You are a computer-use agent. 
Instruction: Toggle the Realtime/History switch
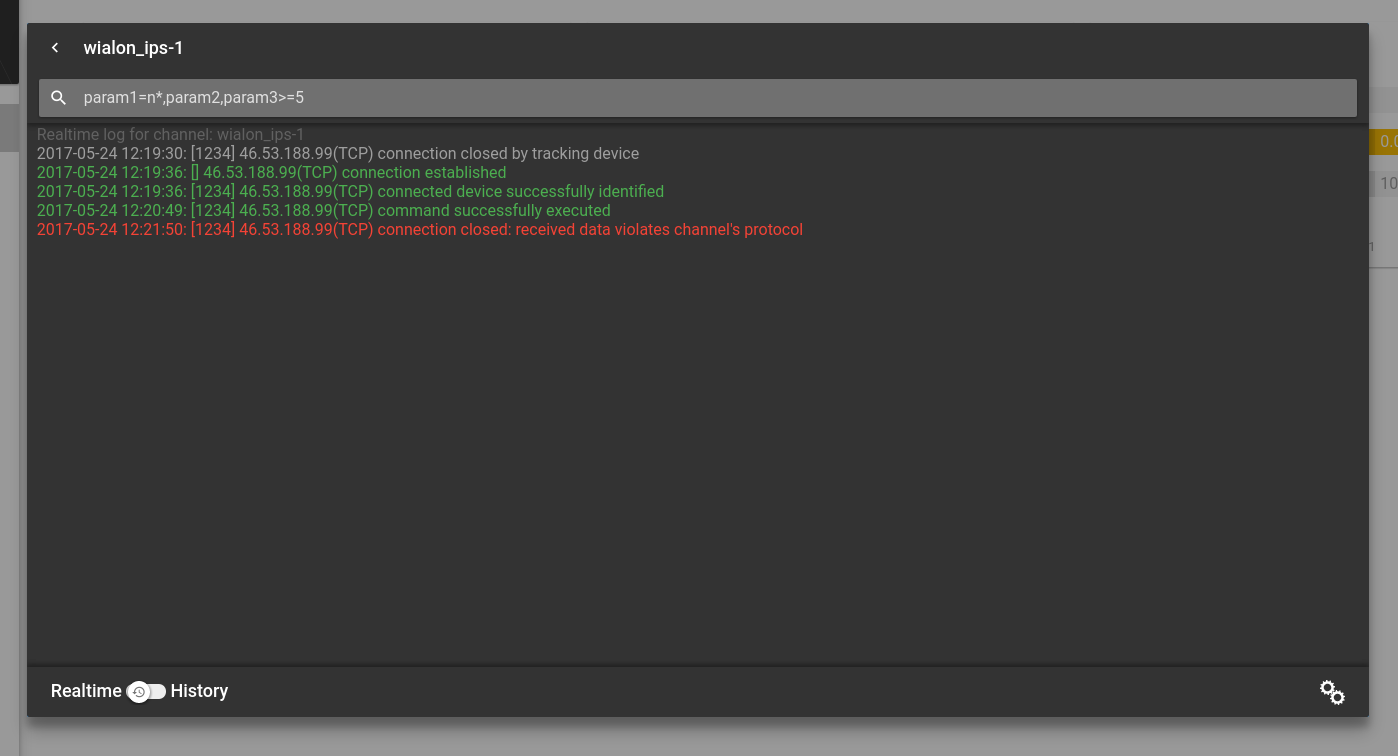[147, 692]
